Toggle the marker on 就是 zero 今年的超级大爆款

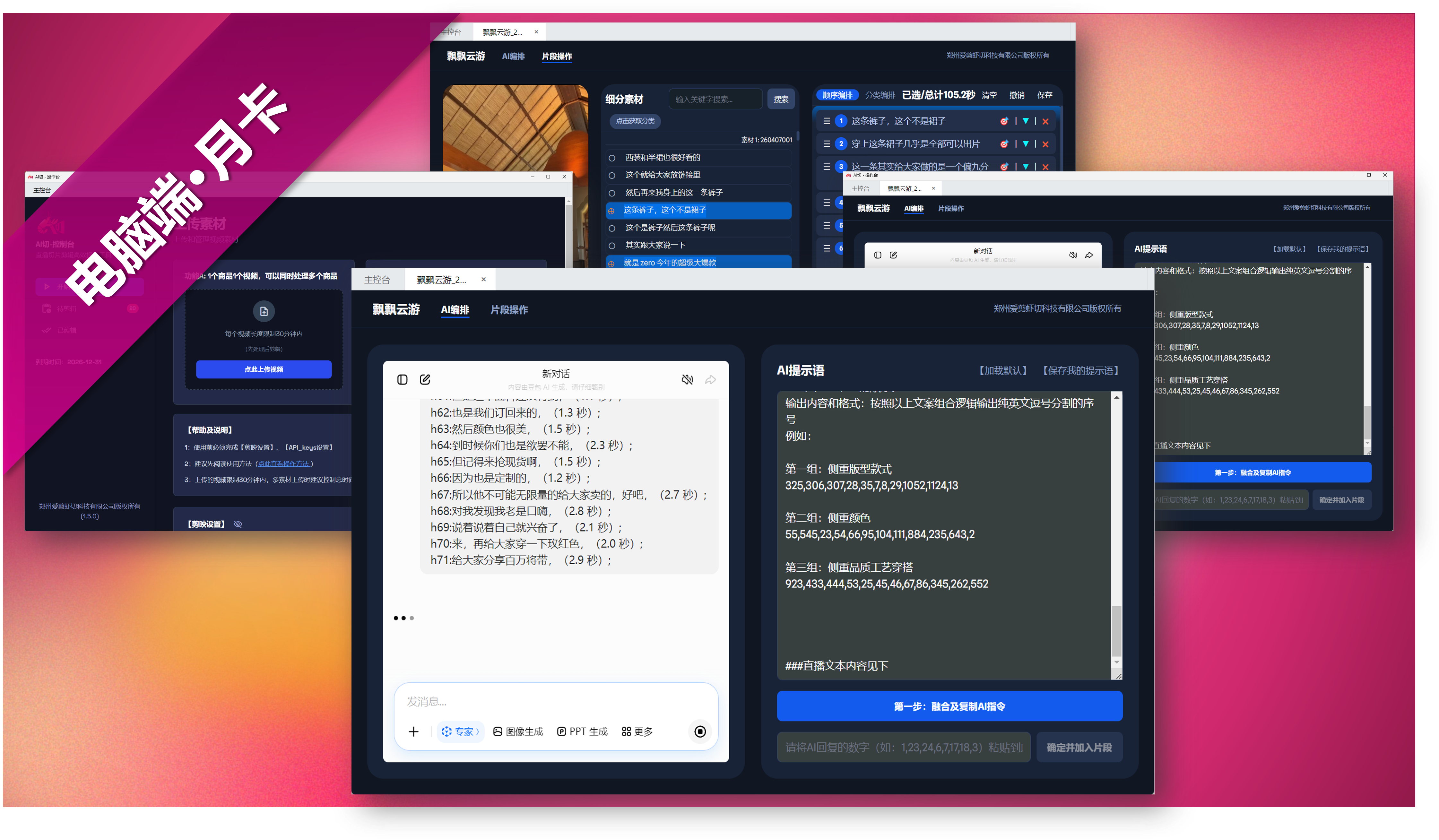point(611,263)
